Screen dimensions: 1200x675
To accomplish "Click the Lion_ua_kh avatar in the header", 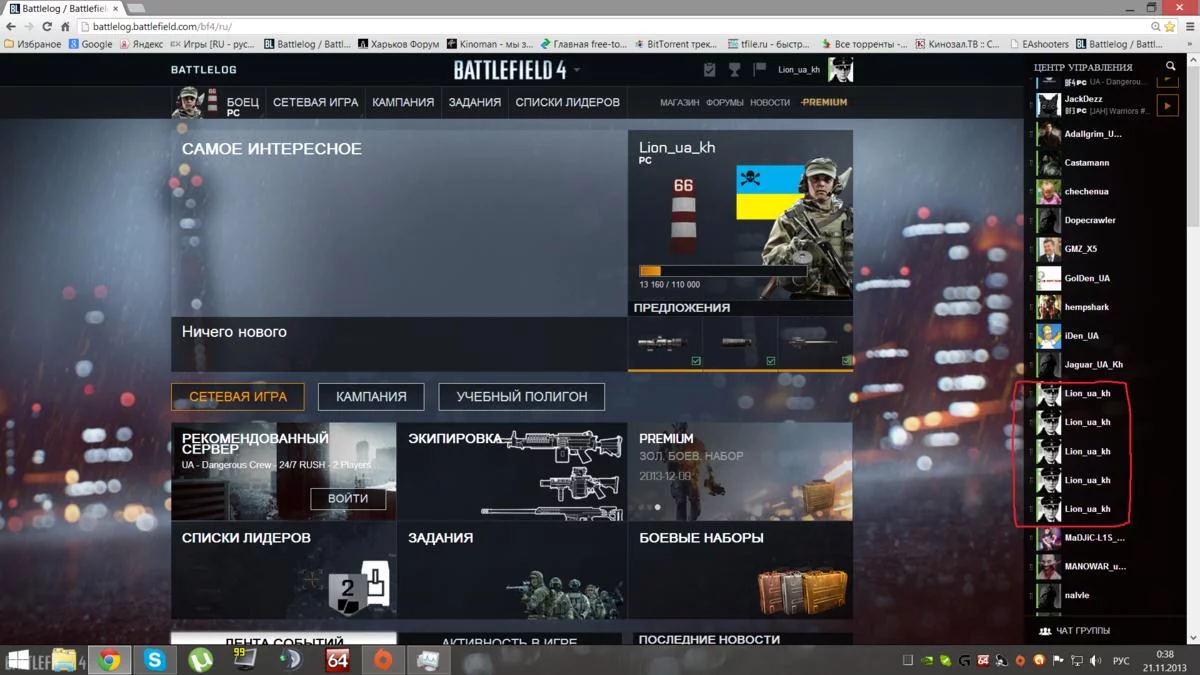I will pyautogui.click(x=840, y=69).
